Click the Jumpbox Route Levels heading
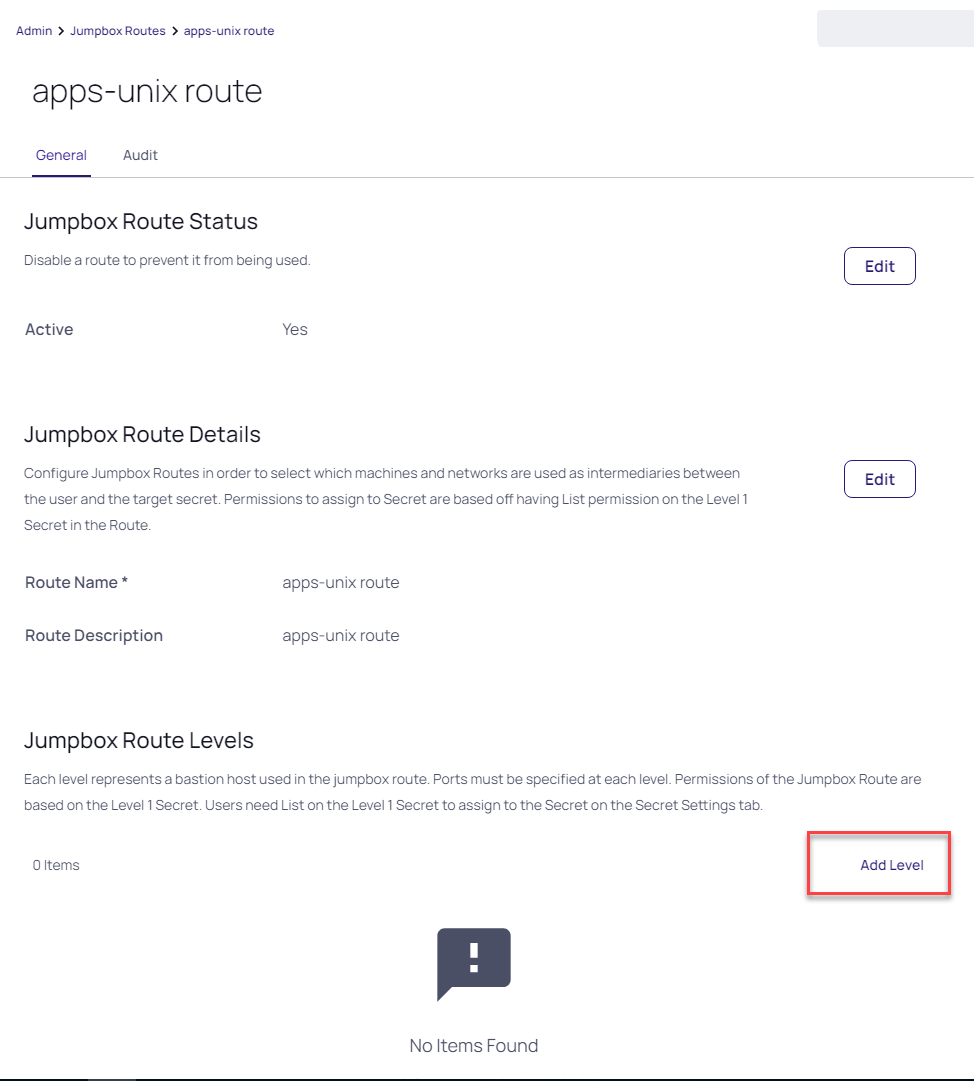The height and width of the screenshot is (1081, 974). tap(139, 741)
